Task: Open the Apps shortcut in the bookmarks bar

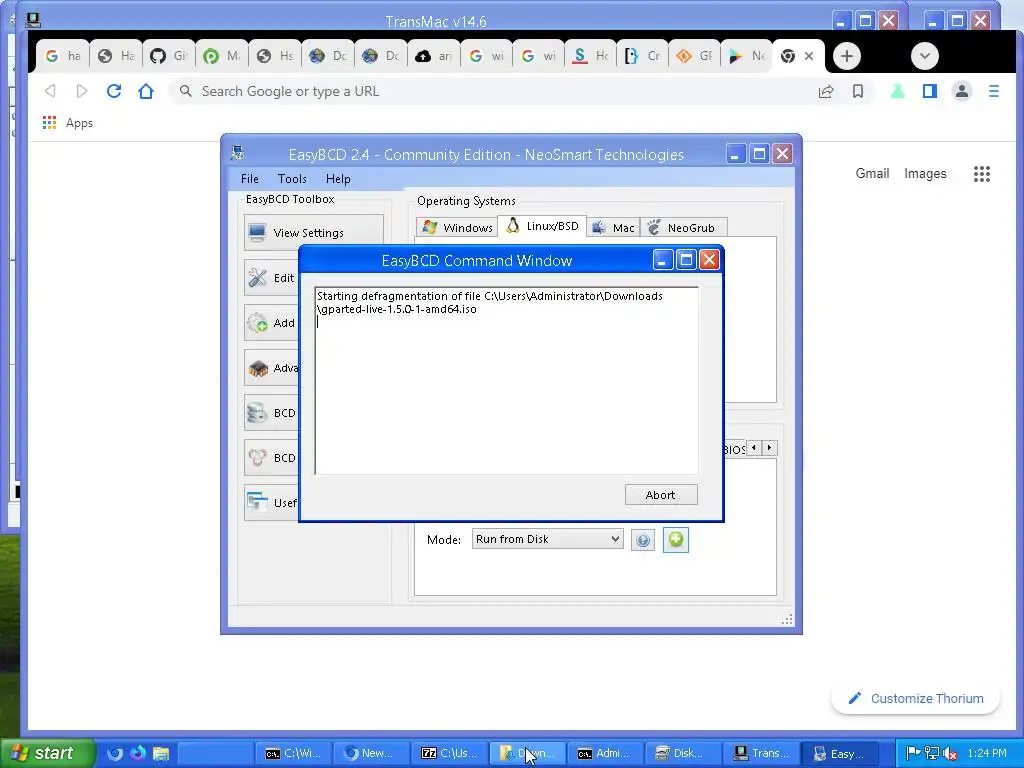Action: pos(68,123)
